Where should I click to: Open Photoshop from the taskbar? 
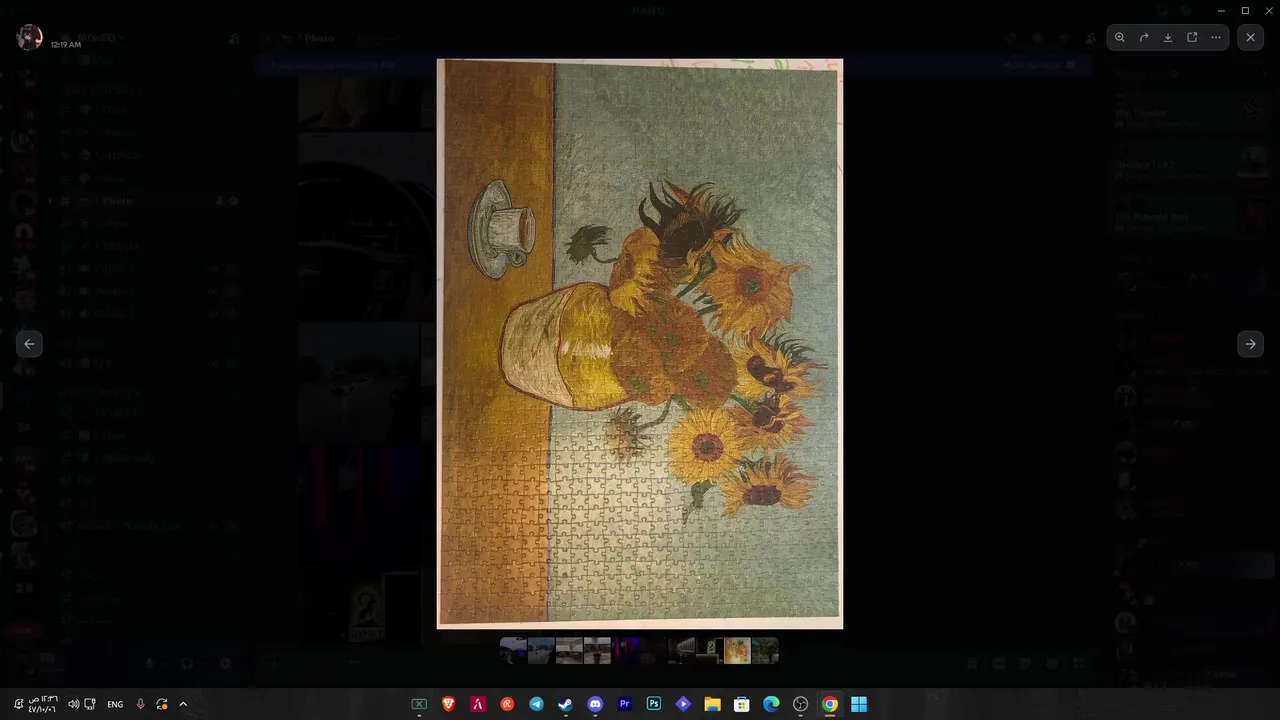(x=654, y=704)
